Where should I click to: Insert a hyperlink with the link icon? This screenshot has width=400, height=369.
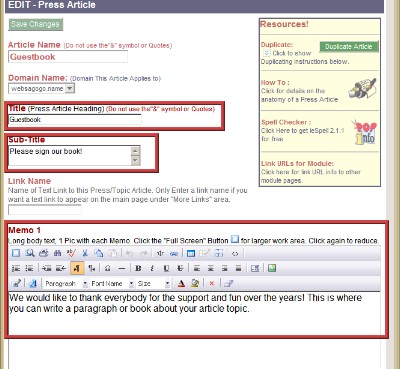point(174,253)
